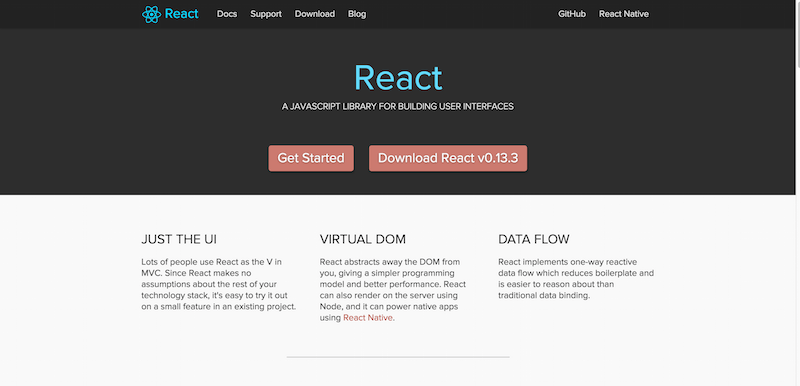Click the React atom logo icon

coord(152,14)
